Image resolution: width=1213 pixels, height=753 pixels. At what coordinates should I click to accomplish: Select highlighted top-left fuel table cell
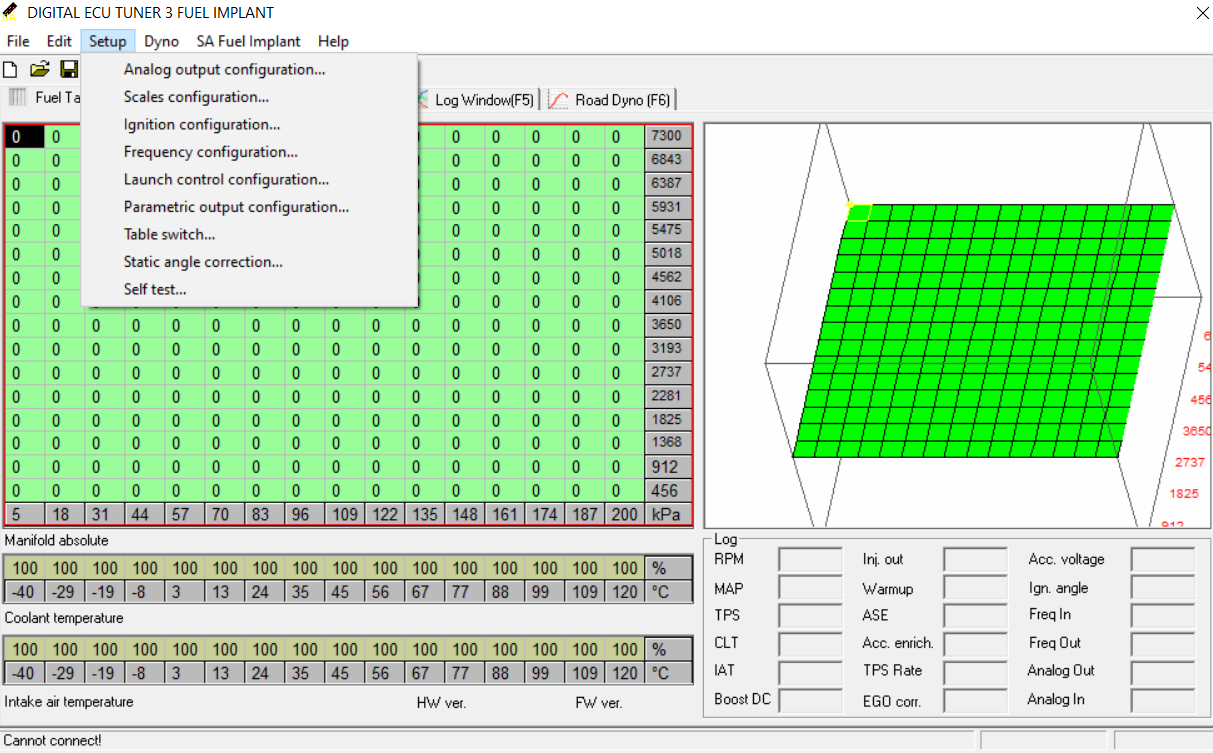click(24, 137)
